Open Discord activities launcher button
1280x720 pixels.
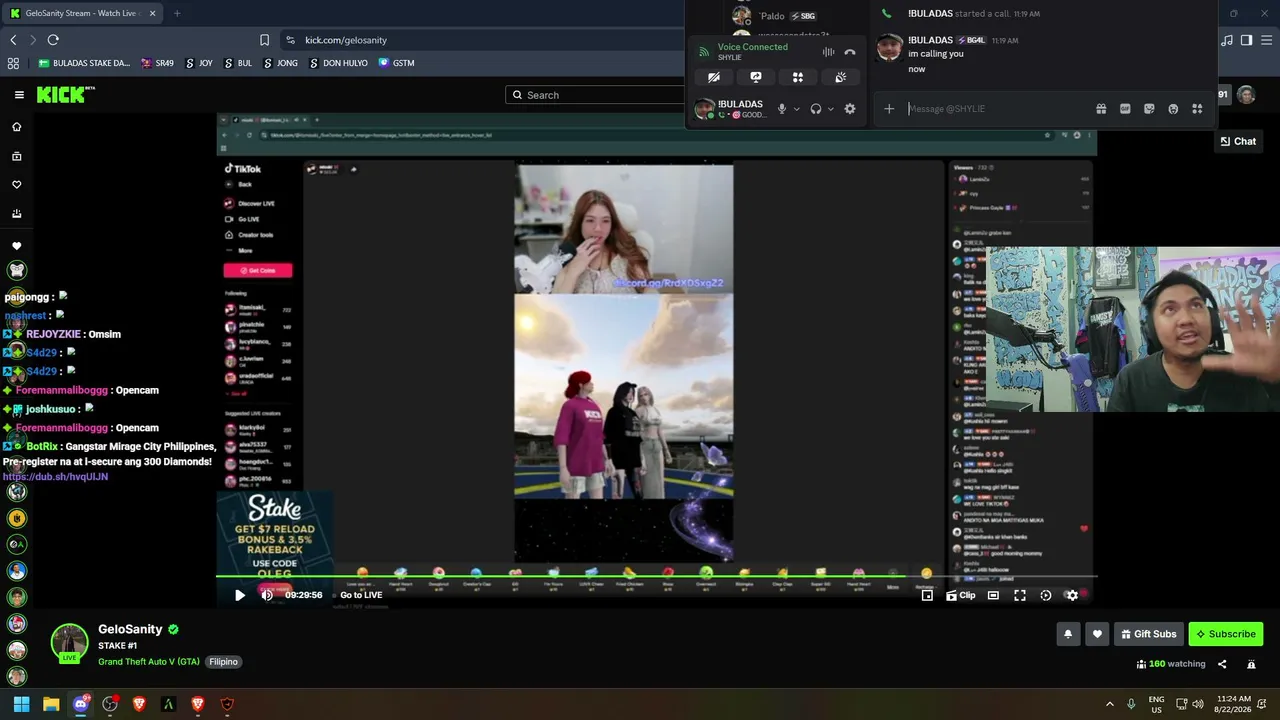(798, 77)
